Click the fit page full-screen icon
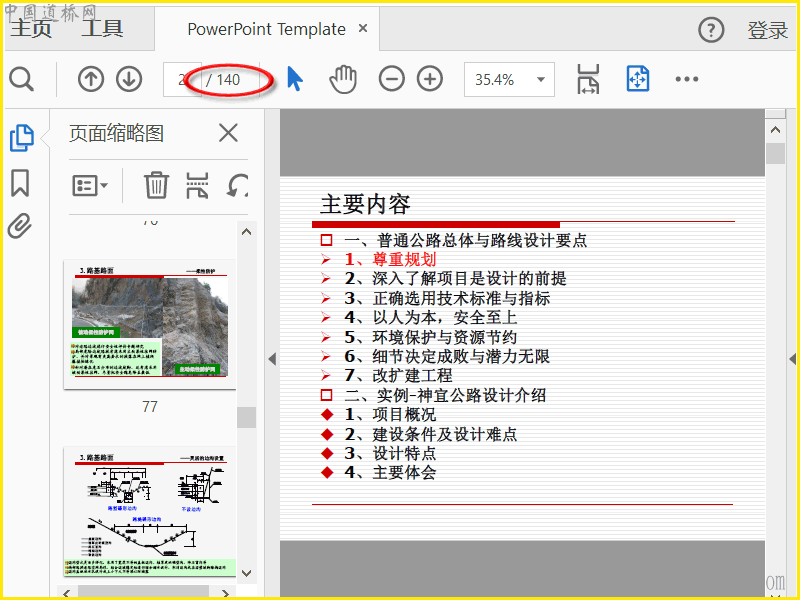Screen dimensions: 800x600 638,79
